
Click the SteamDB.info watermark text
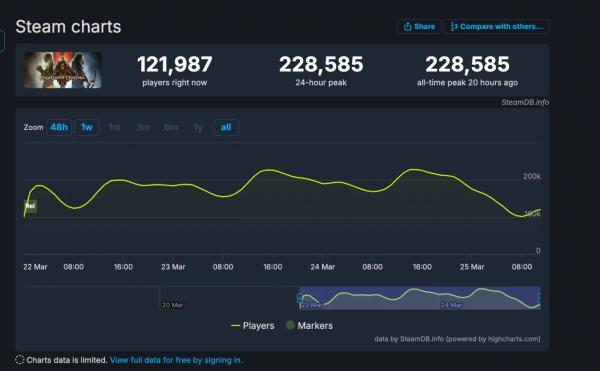525,102
